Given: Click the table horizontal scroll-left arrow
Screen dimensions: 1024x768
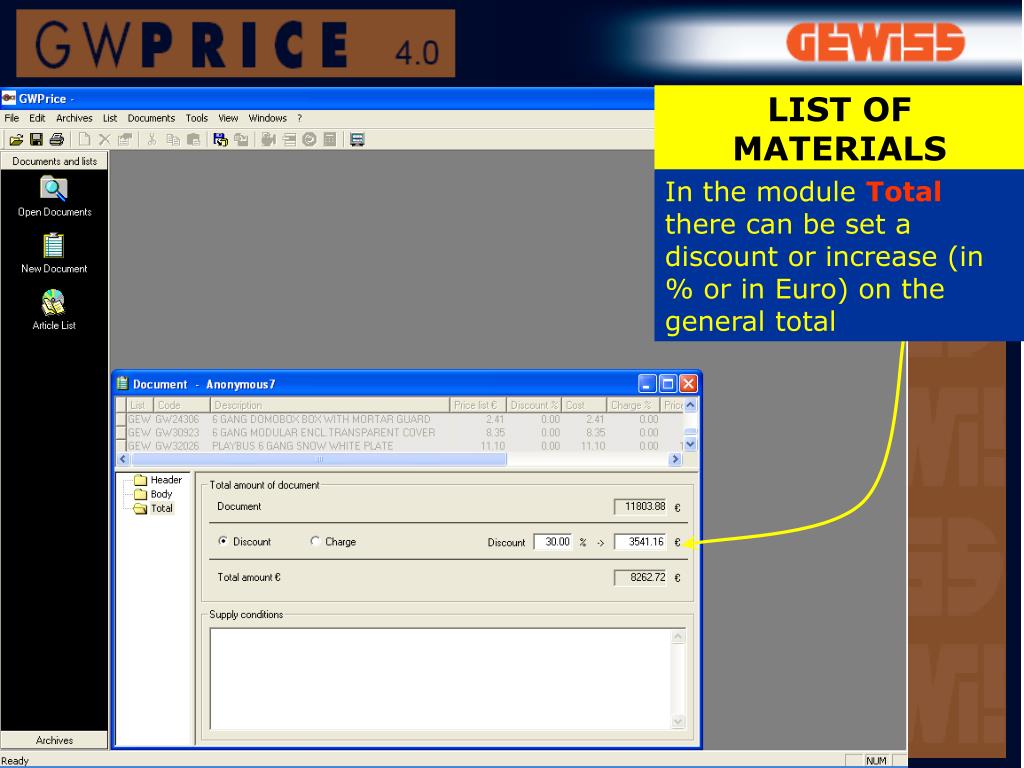Looking at the screenshot, I should coord(123,459).
